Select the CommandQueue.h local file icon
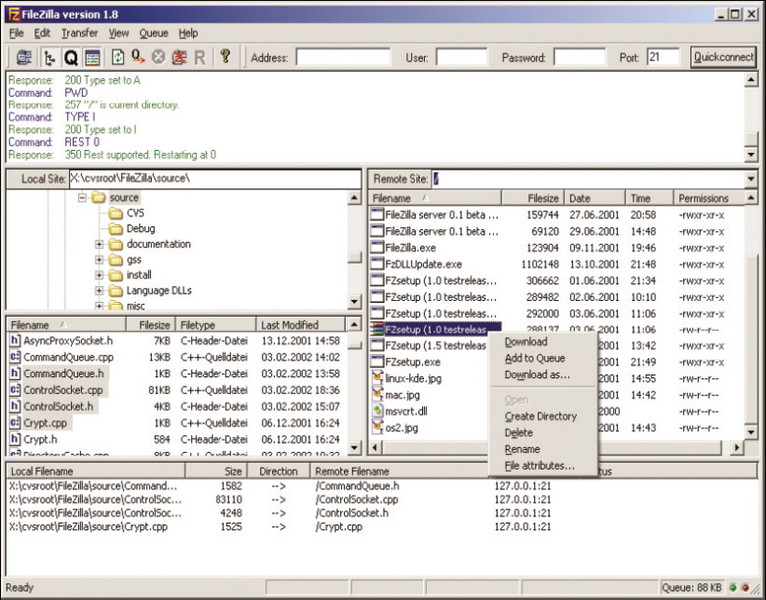 coord(15,374)
